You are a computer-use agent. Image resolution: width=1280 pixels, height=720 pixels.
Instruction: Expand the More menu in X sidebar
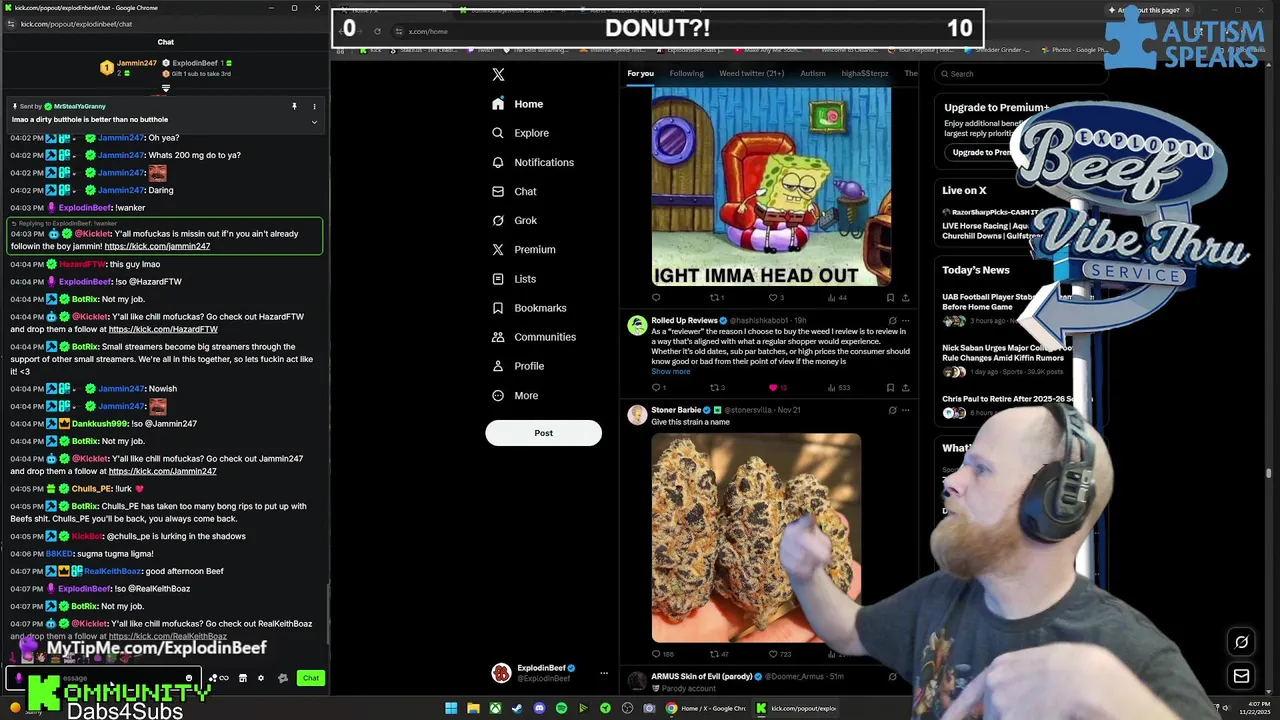(515, 395)
